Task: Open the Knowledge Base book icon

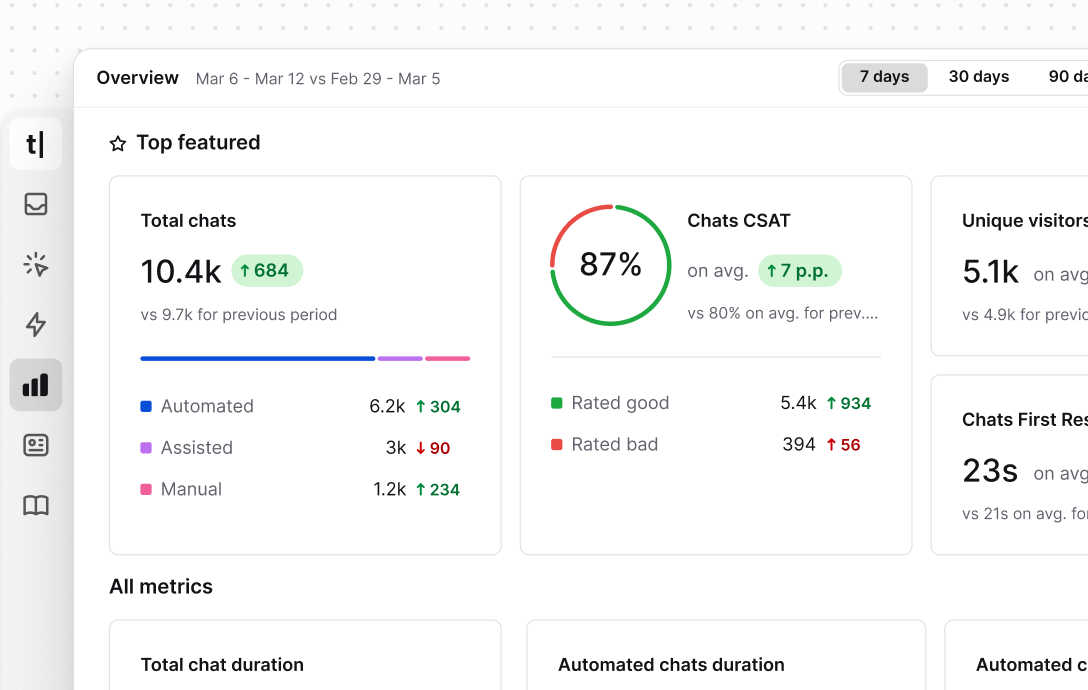Action: (35, 505)
